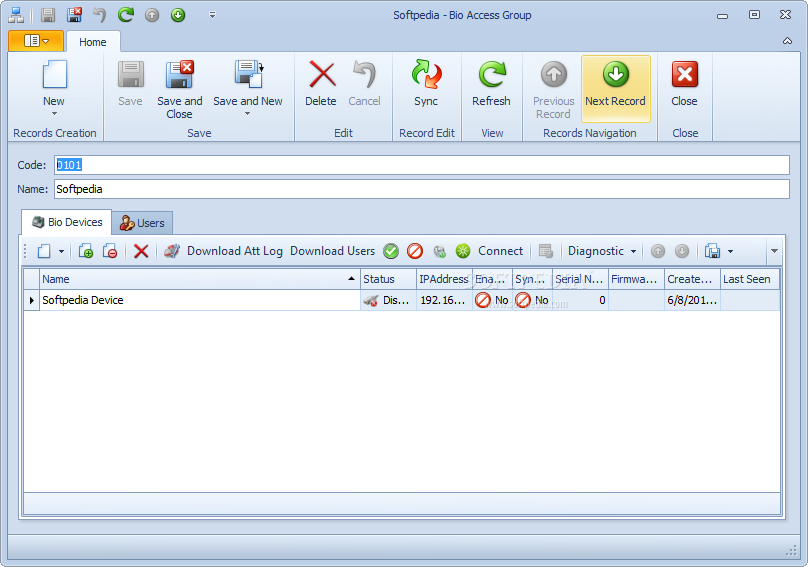Image resolution: width=808 pixels, height=567 pixels.
Task: Open the grid toolbar overflow arrow
Action: (x=774, y=251)
